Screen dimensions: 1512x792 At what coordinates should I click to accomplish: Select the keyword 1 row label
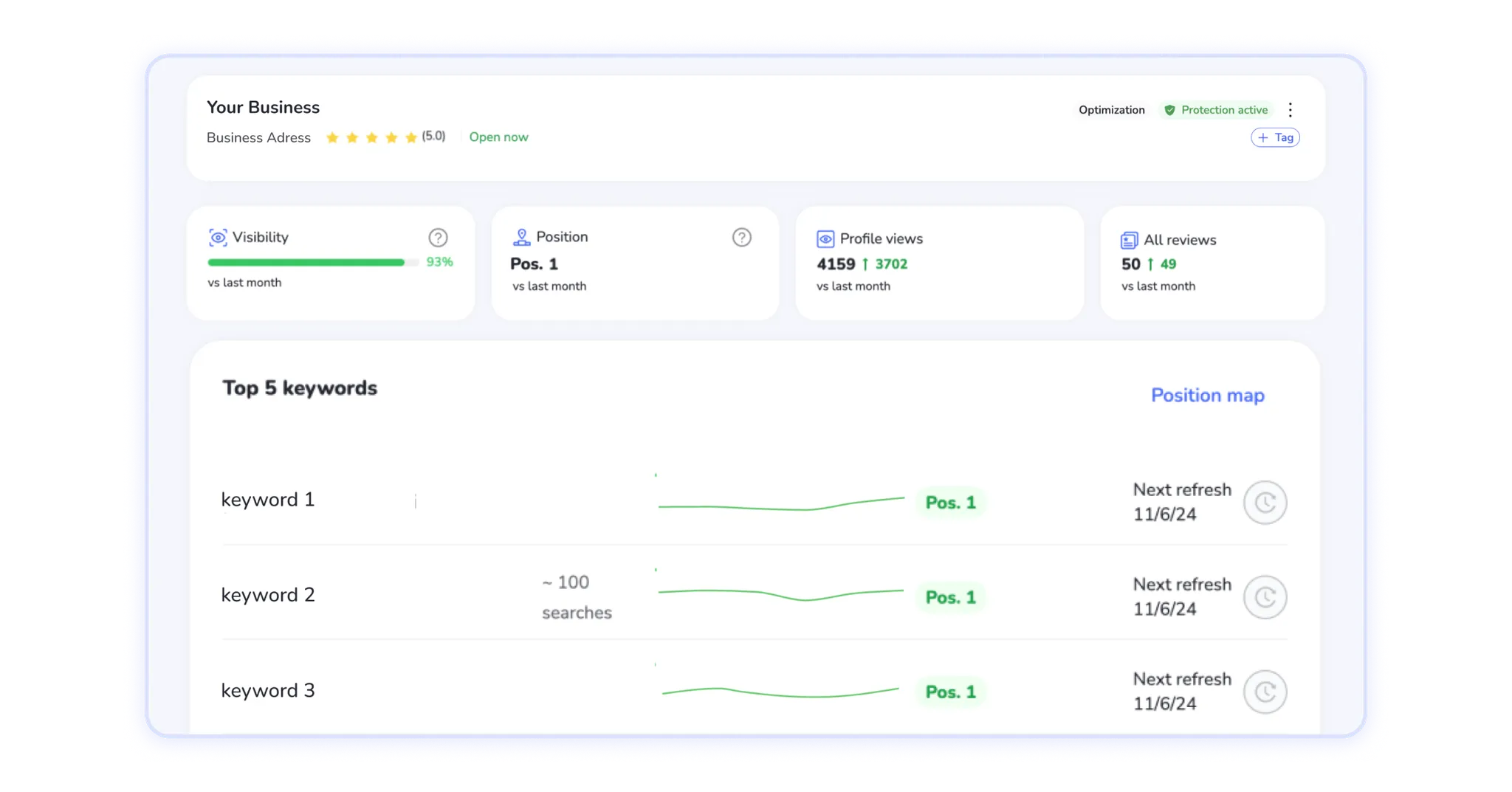[268, 500]
